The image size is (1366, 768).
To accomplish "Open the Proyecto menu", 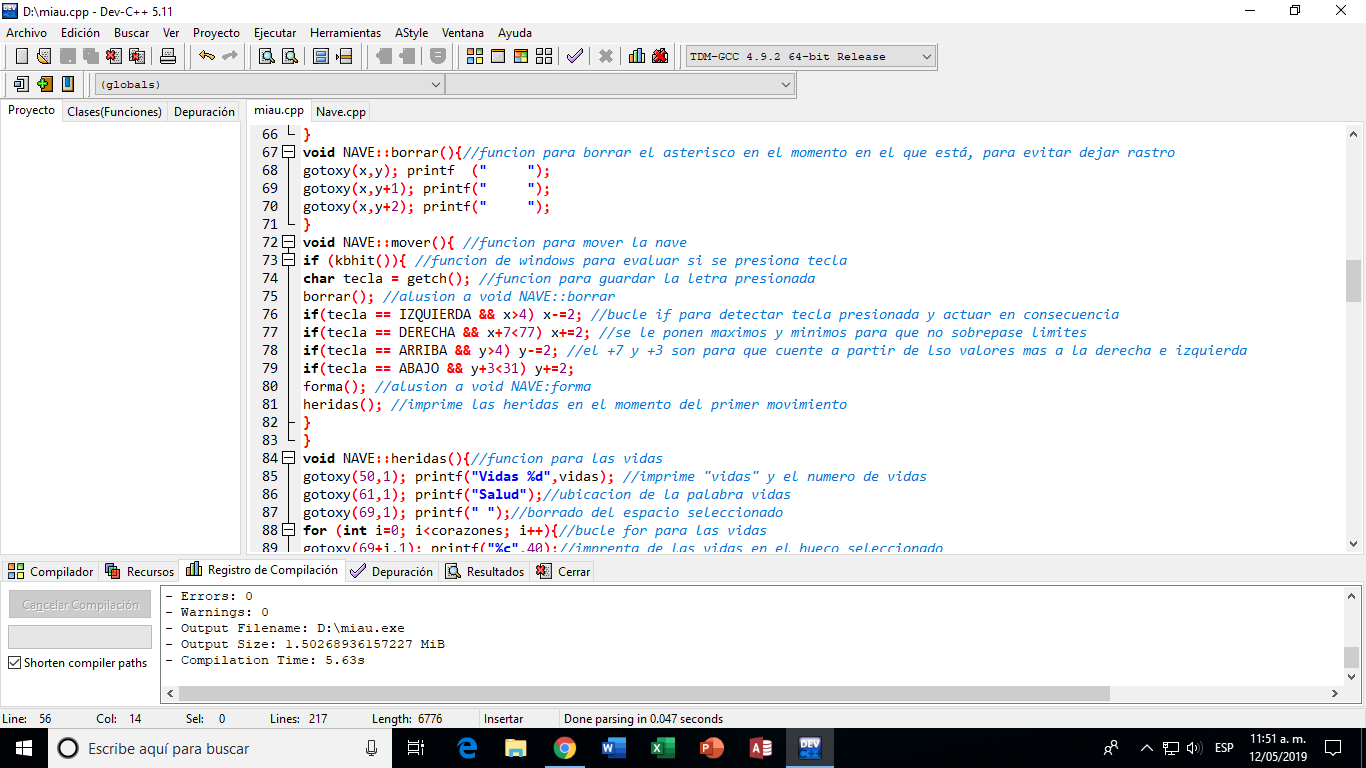I will [216, 33].
